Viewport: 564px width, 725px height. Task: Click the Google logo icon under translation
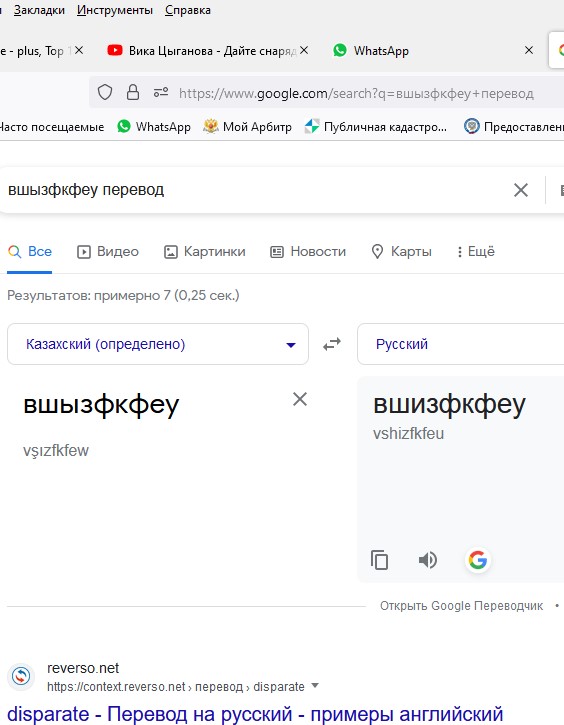point(478,560)
